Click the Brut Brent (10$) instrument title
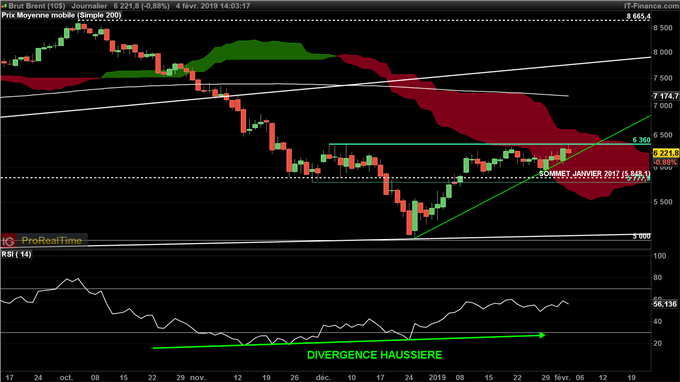Viewport: 680px width, 382px height. [37, 6]
